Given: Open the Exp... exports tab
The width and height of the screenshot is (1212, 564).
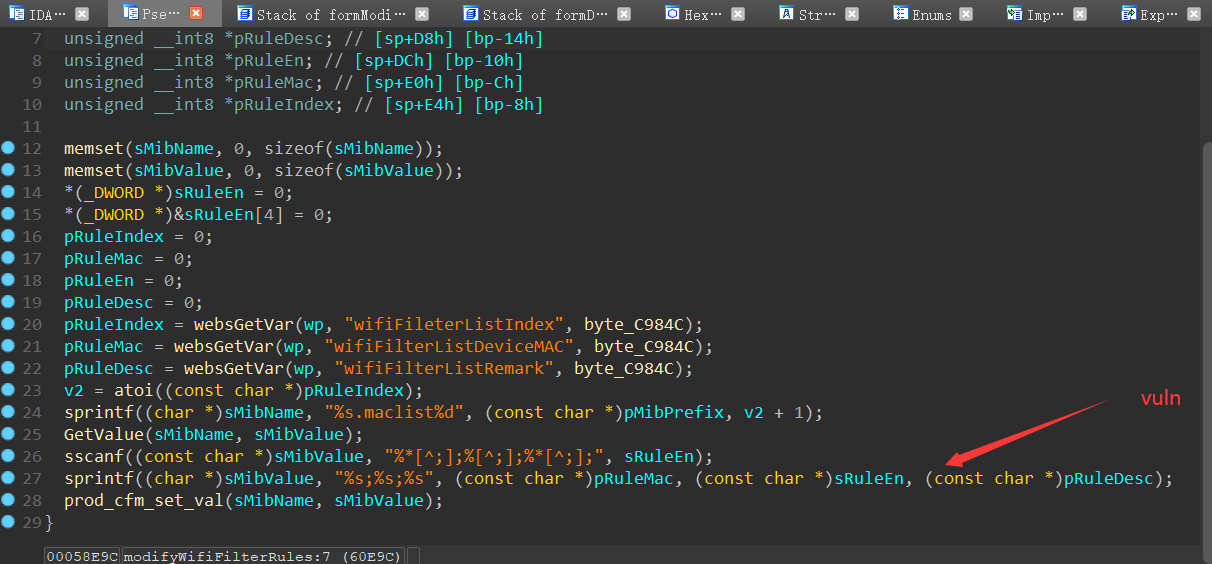Looking at the screenshot, I should (1162, 14).
